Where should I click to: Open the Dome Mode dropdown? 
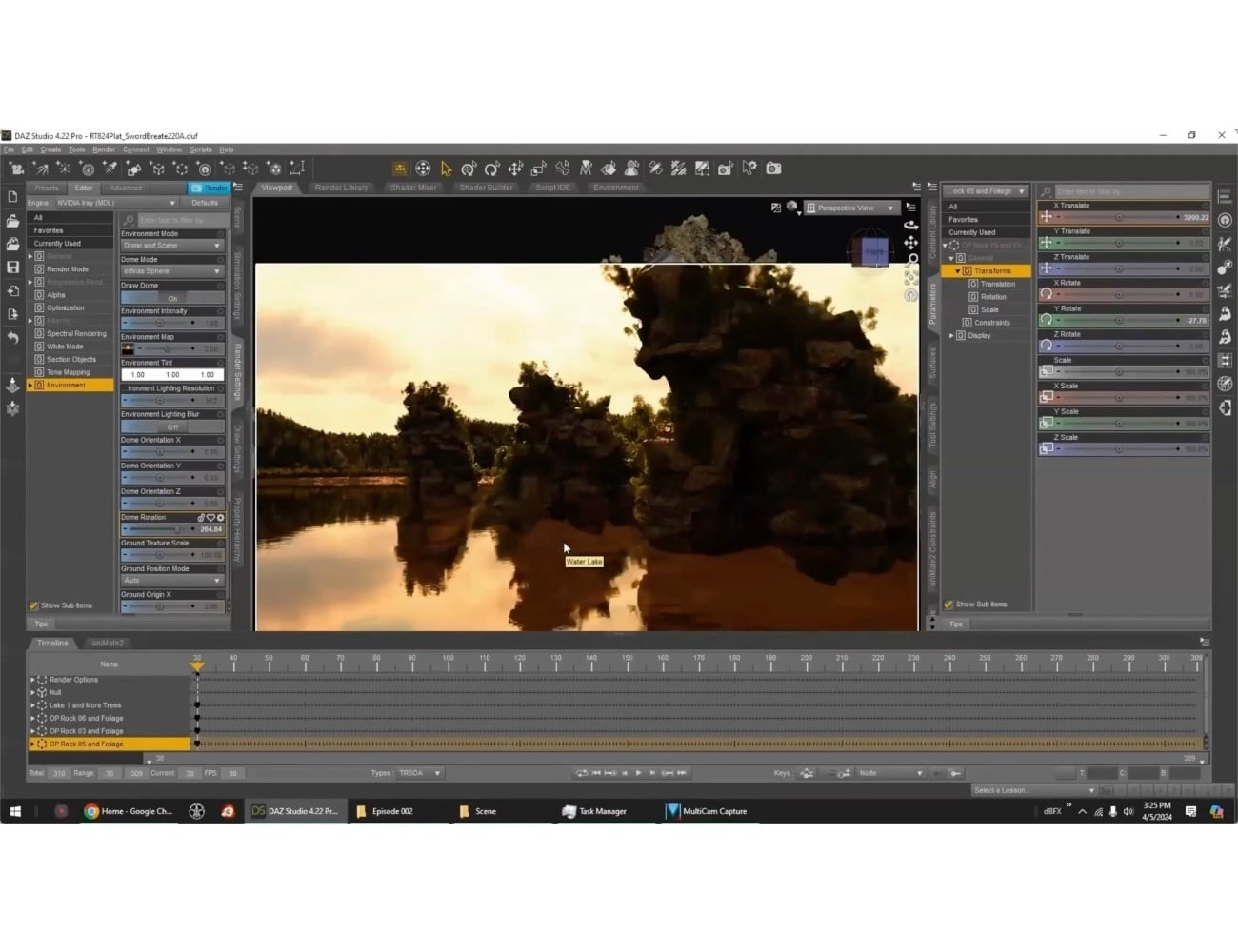coord(171,271)
